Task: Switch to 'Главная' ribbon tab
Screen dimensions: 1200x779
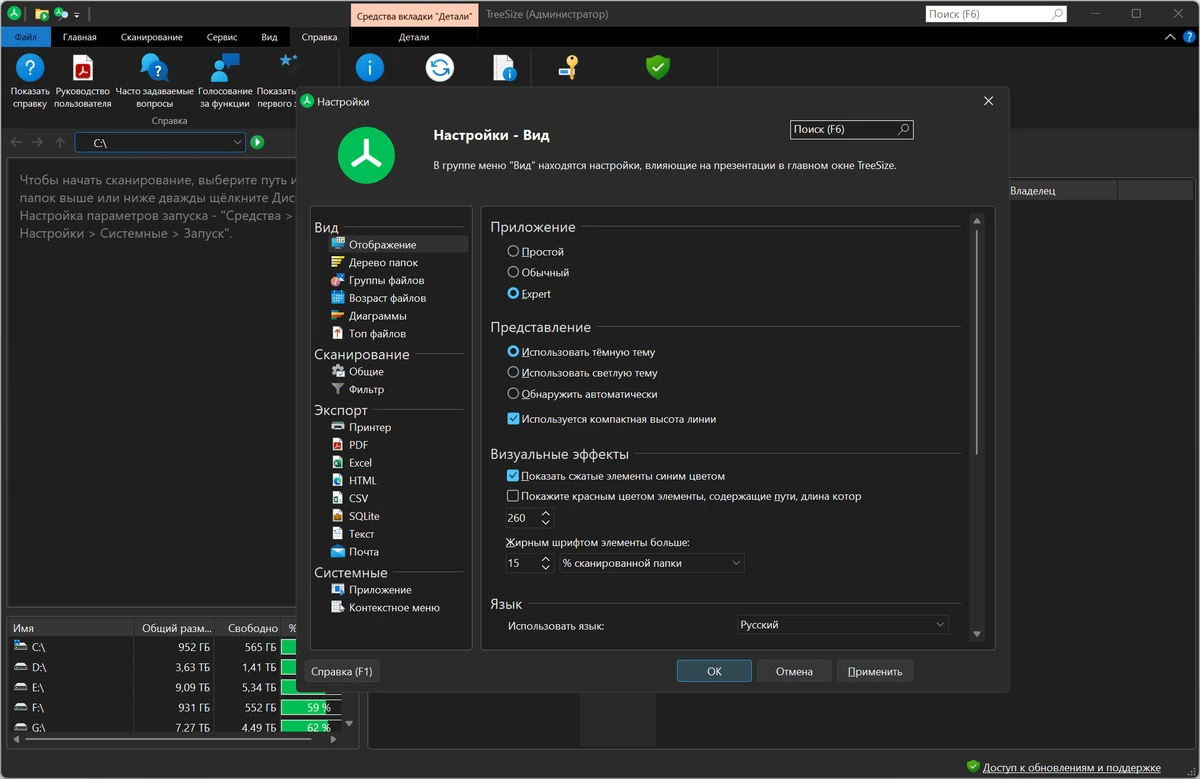Action: (80, 37)
